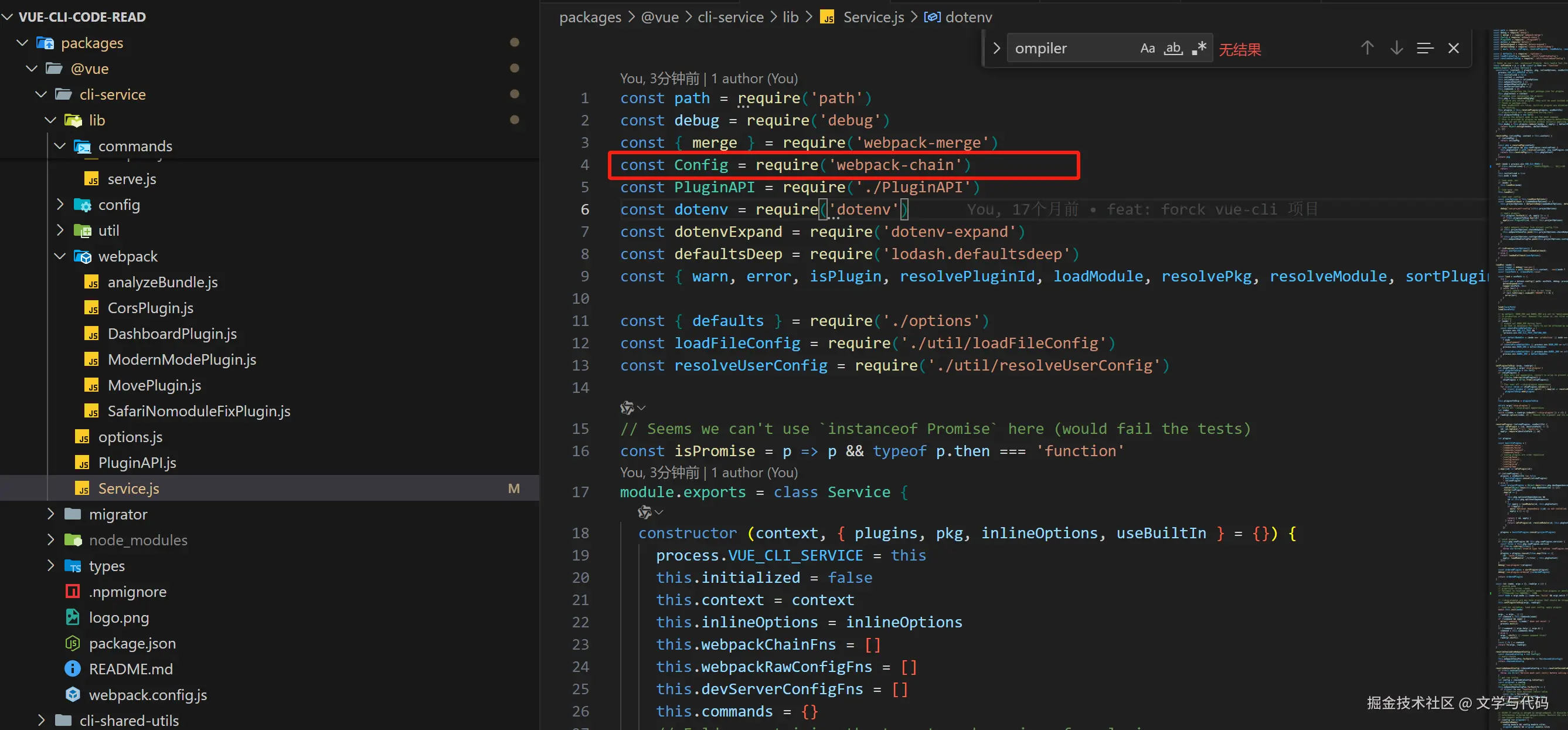Click Find in Selection icon

(x=1424, y=48)
